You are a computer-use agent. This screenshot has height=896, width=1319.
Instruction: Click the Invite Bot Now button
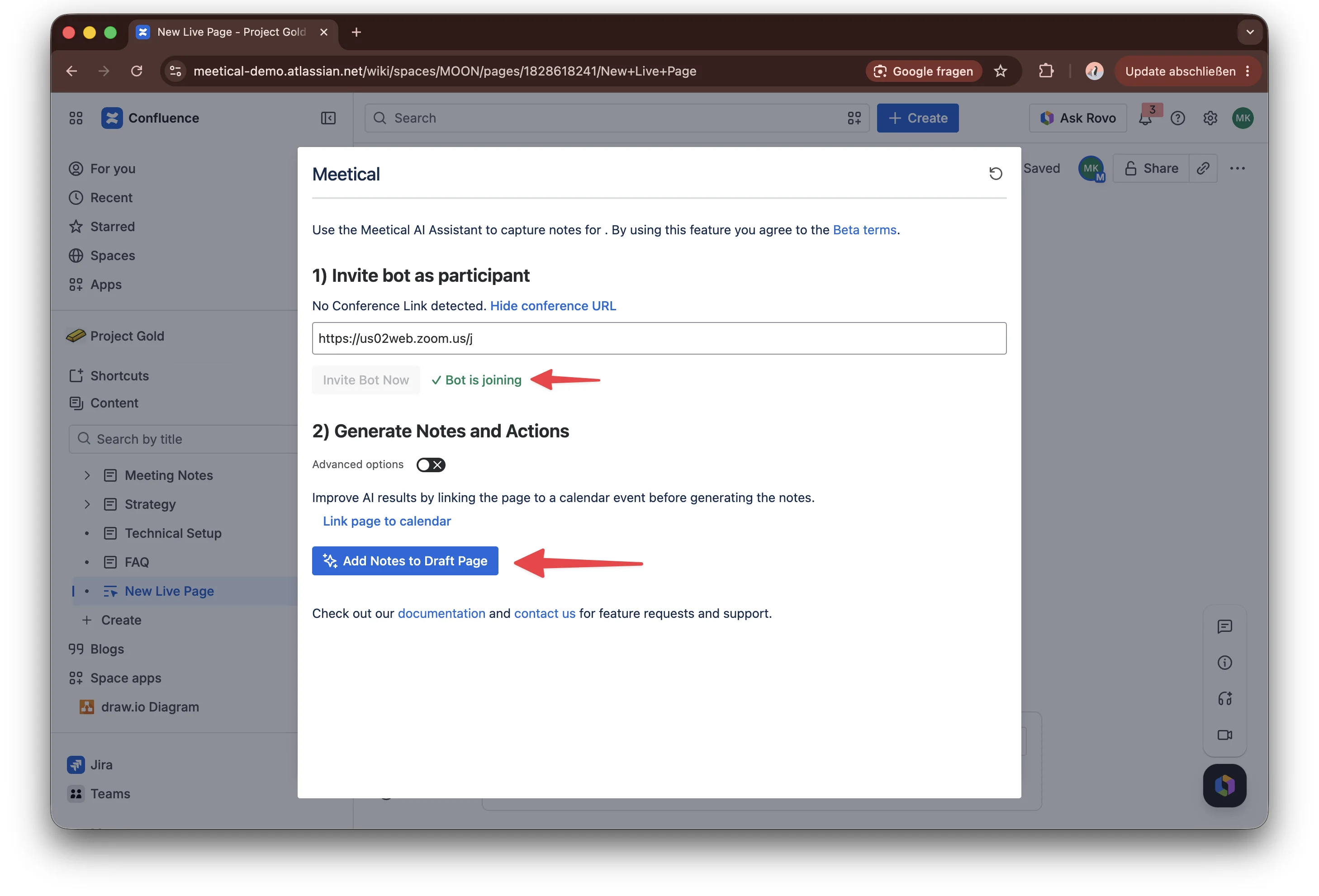pyautogui.click(x=366, y=379)
